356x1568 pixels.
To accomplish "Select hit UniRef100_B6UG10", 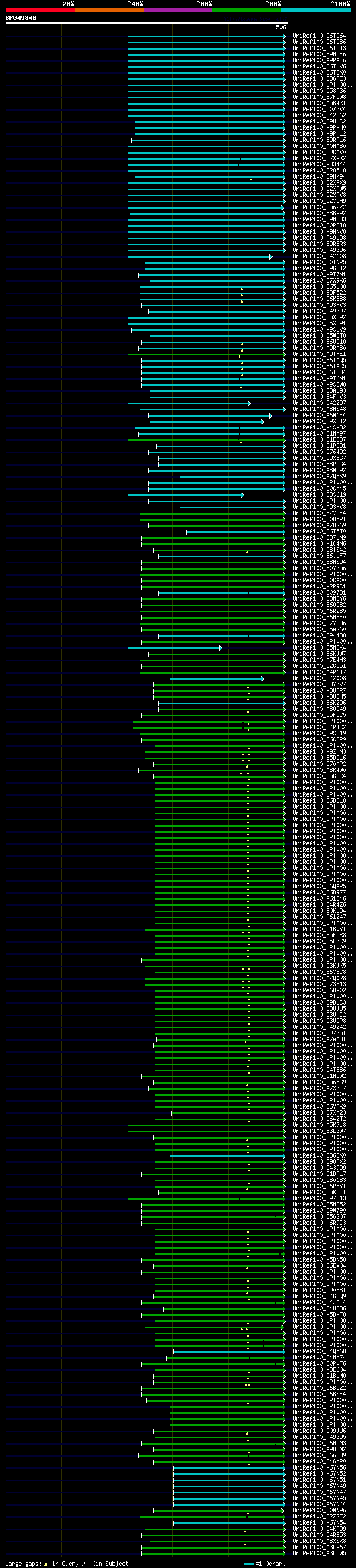I will pyautogui.click(x=319, y=342).
